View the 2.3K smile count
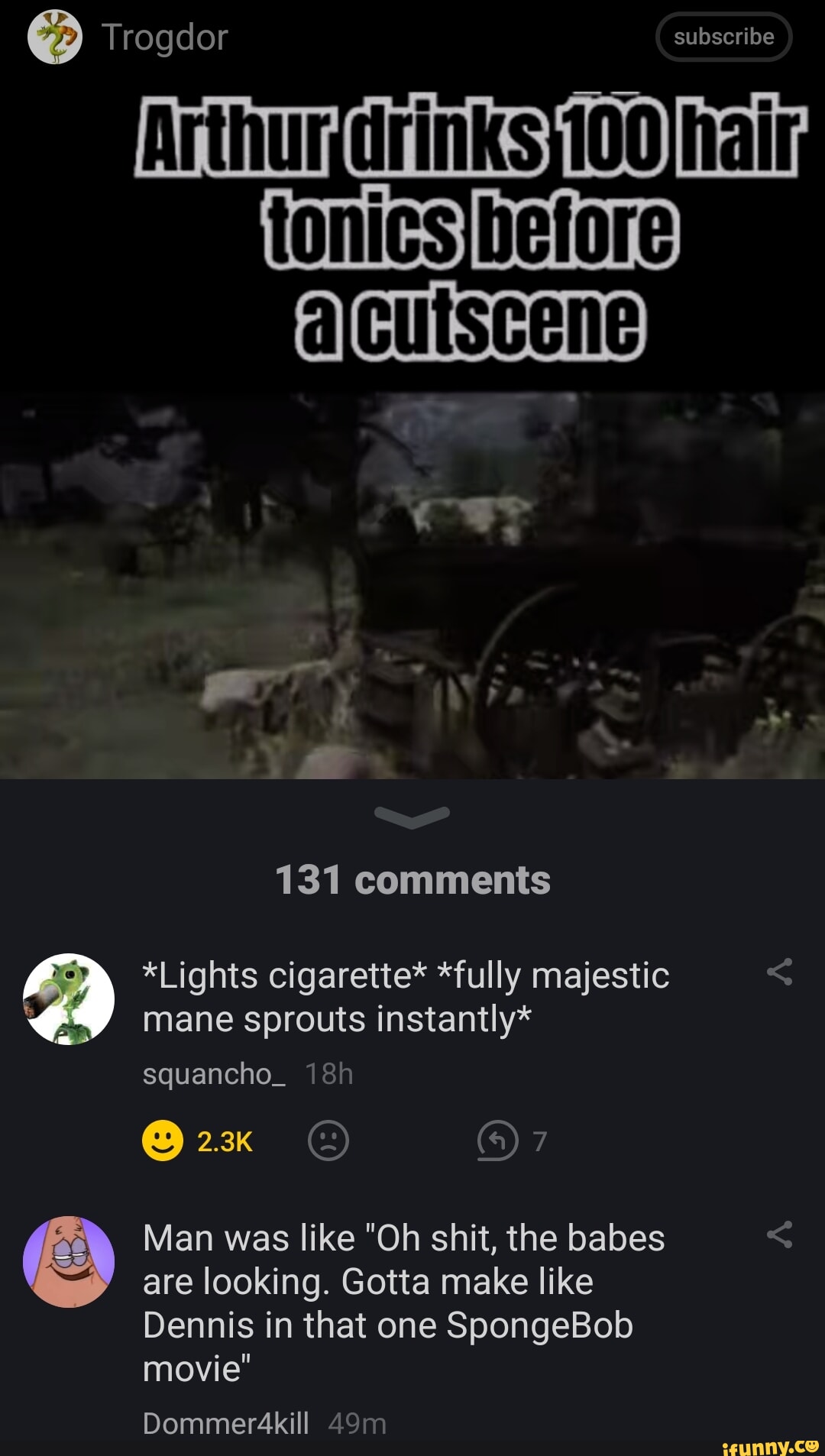The image size is (825, 1456). click(225, 1141)
